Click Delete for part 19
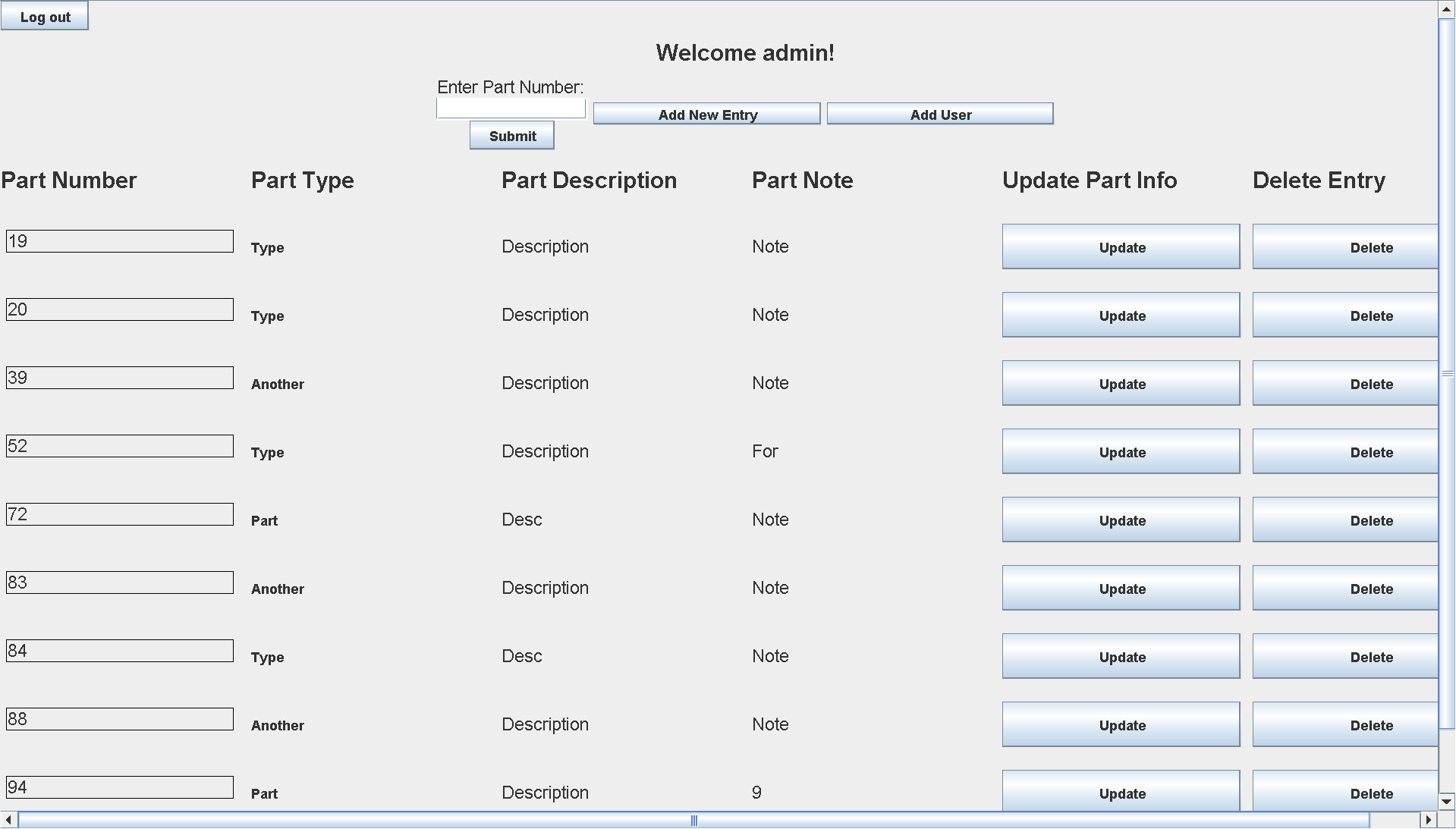 [1372, 247]
